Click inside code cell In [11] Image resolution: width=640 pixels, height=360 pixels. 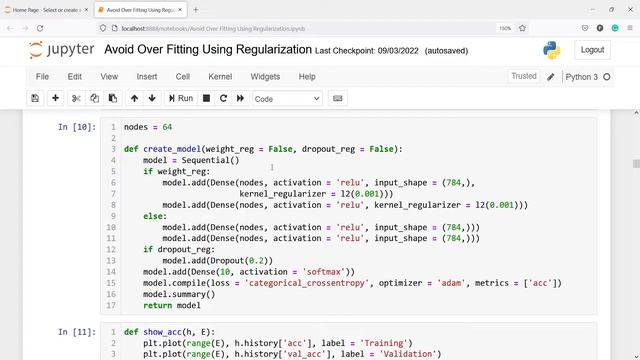pos(349,342)
